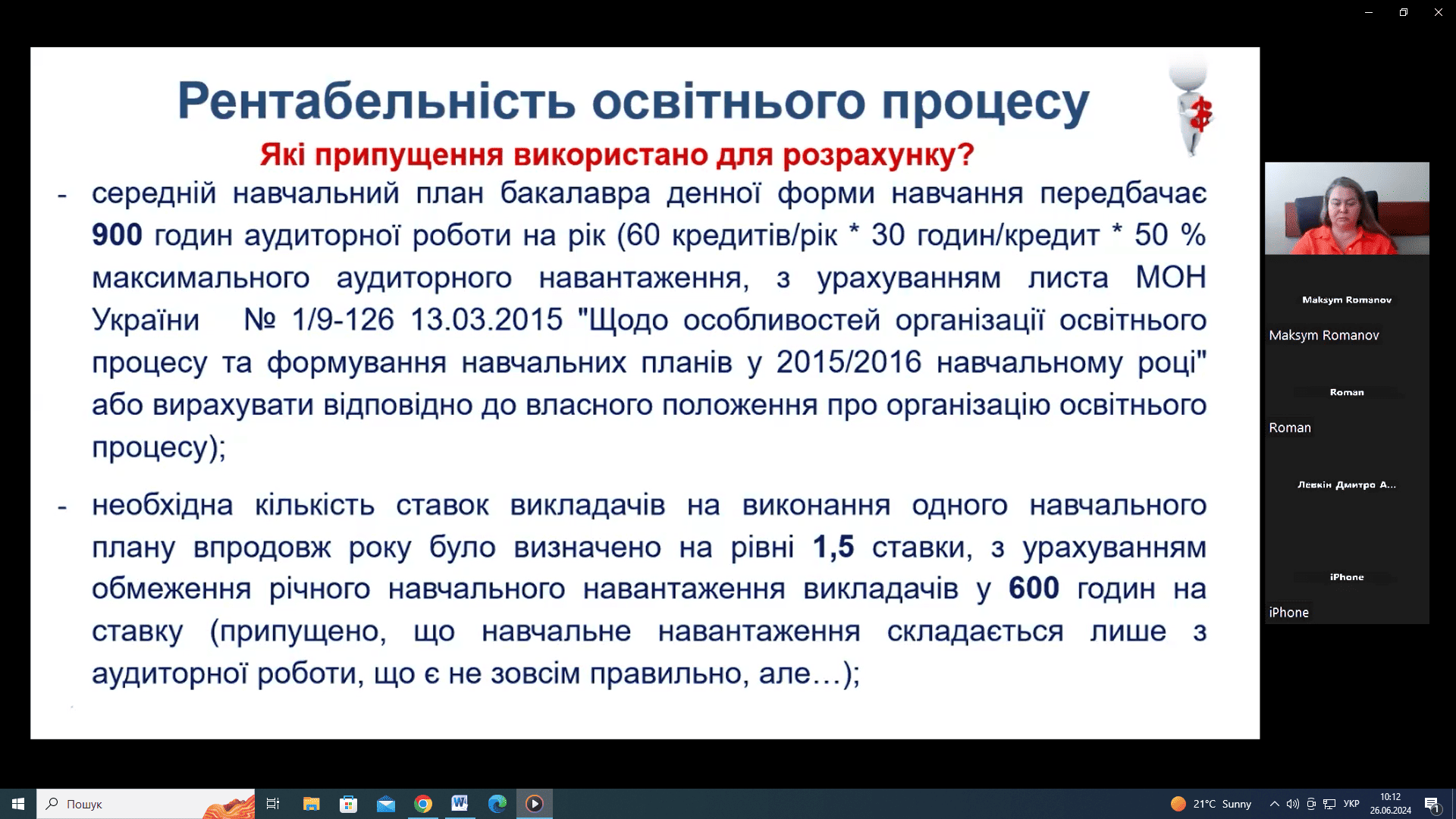Launch Microsoft Store from the taskbar

[x=348, y=804]
